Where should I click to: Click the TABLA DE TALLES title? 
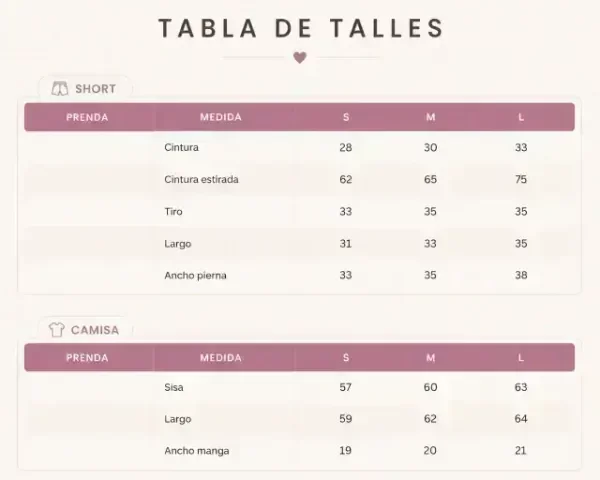click(301, 28)
